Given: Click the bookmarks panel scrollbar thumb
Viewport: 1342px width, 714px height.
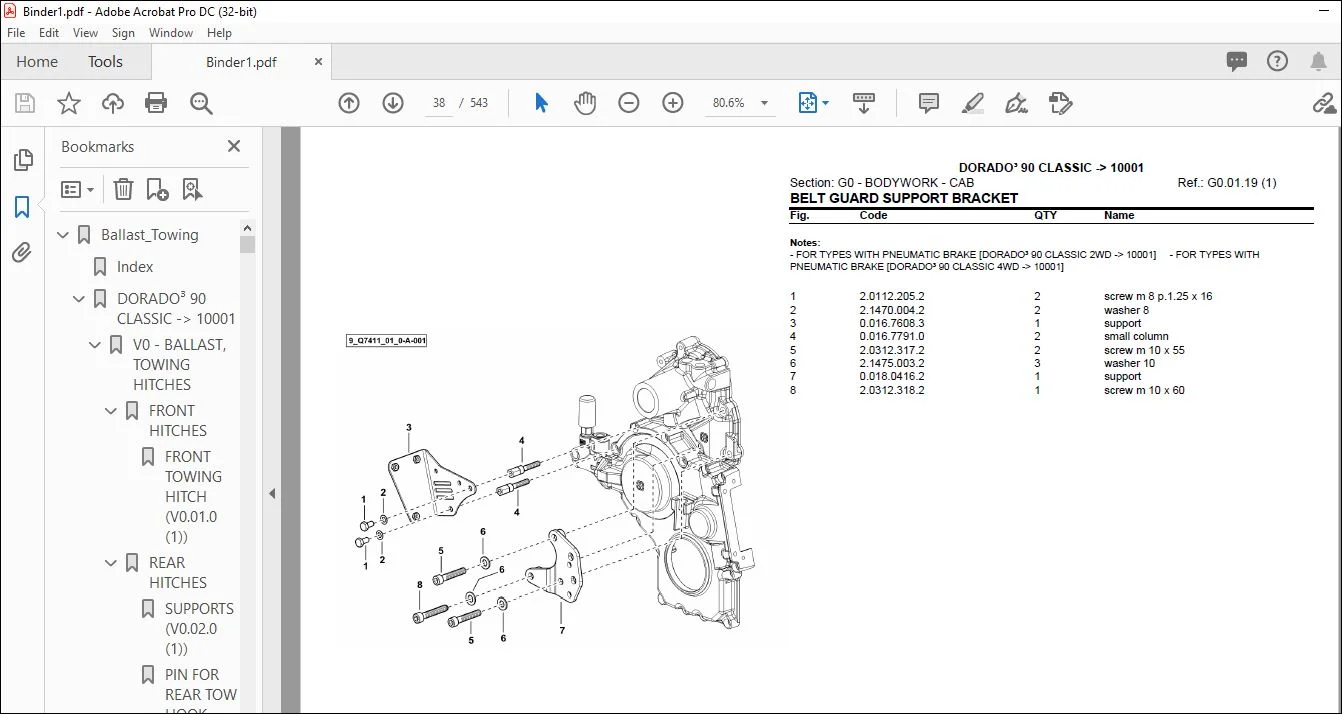Looking at the screenshot, I should [x=247, y=244].
